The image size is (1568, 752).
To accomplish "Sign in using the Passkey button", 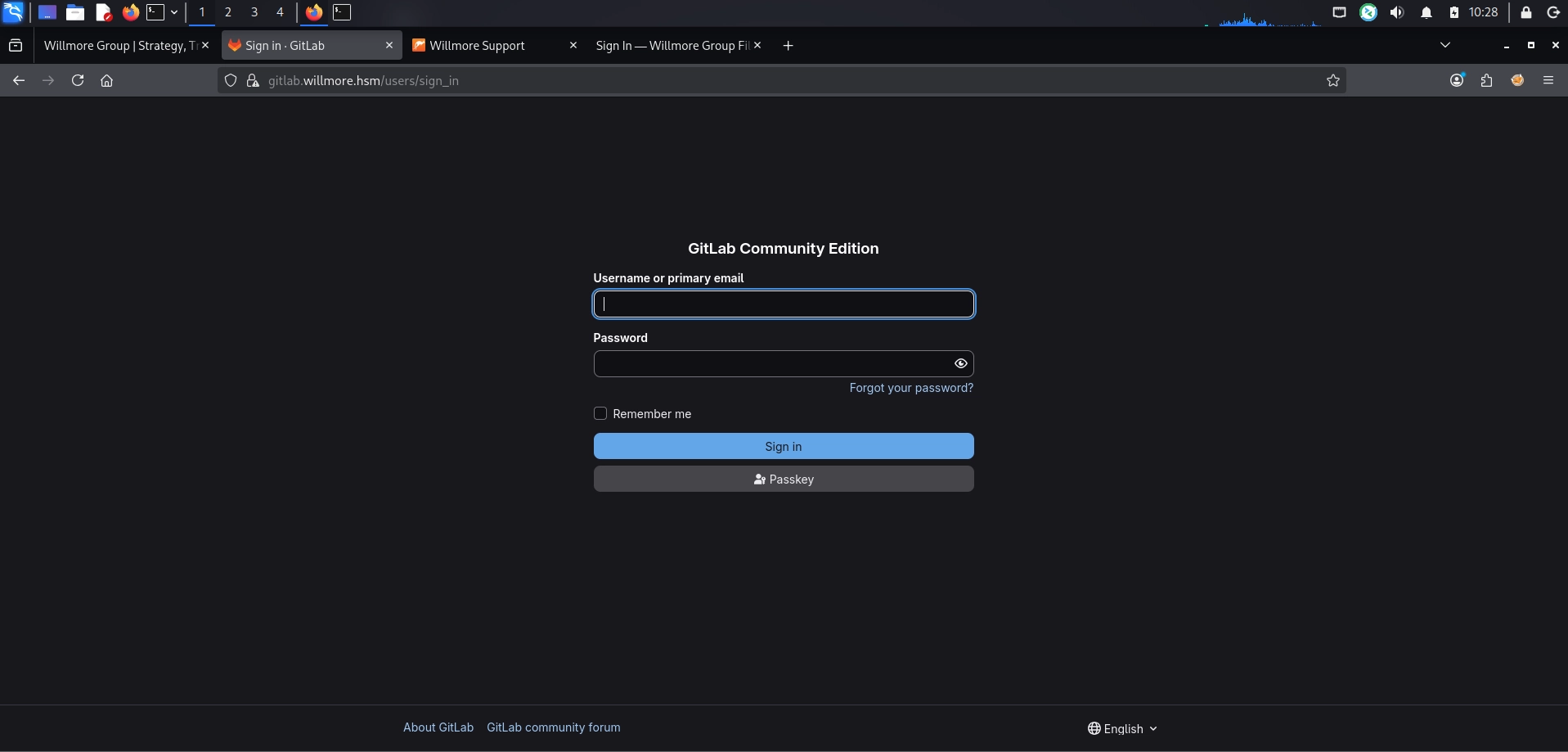I will 784,479.
